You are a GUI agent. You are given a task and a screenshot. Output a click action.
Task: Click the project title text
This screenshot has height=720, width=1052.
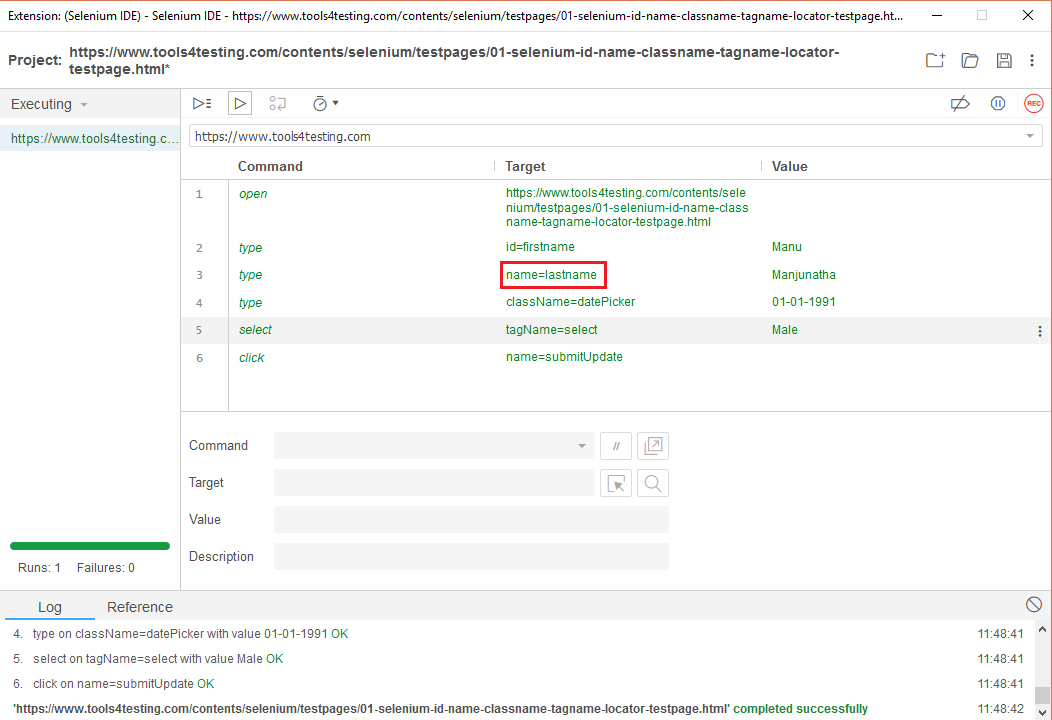coord(454,60)
